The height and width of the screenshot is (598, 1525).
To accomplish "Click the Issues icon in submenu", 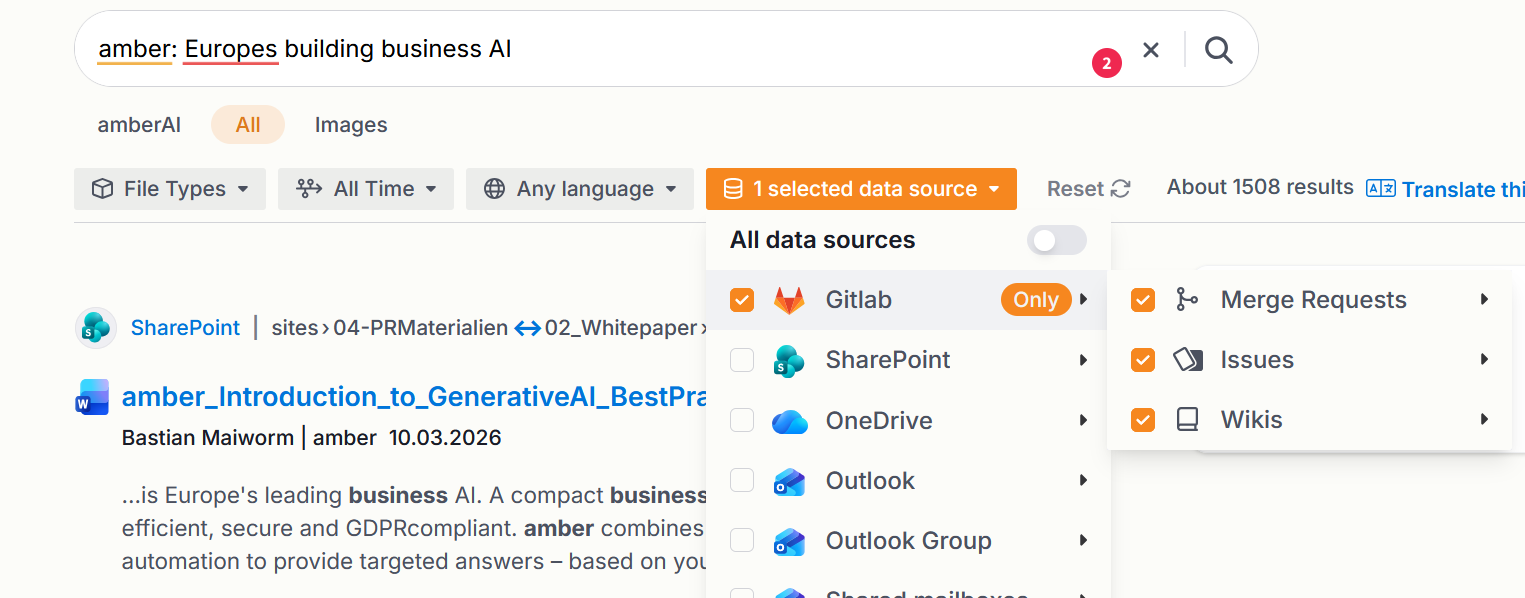I will click(1188, 360).
